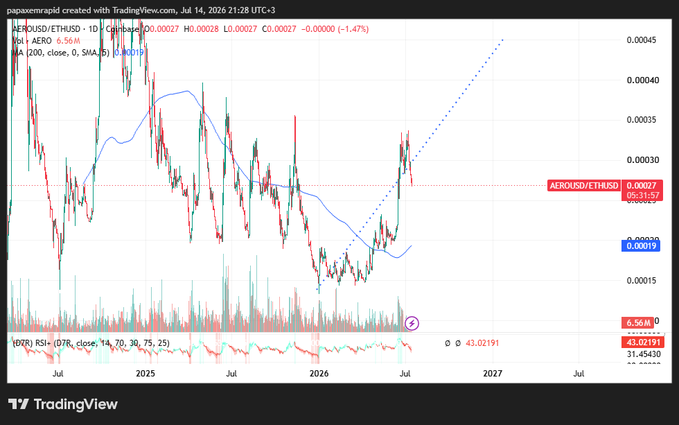
Task: Click the papaxemrapid attribution header text
Action: [x=141, y=10]
